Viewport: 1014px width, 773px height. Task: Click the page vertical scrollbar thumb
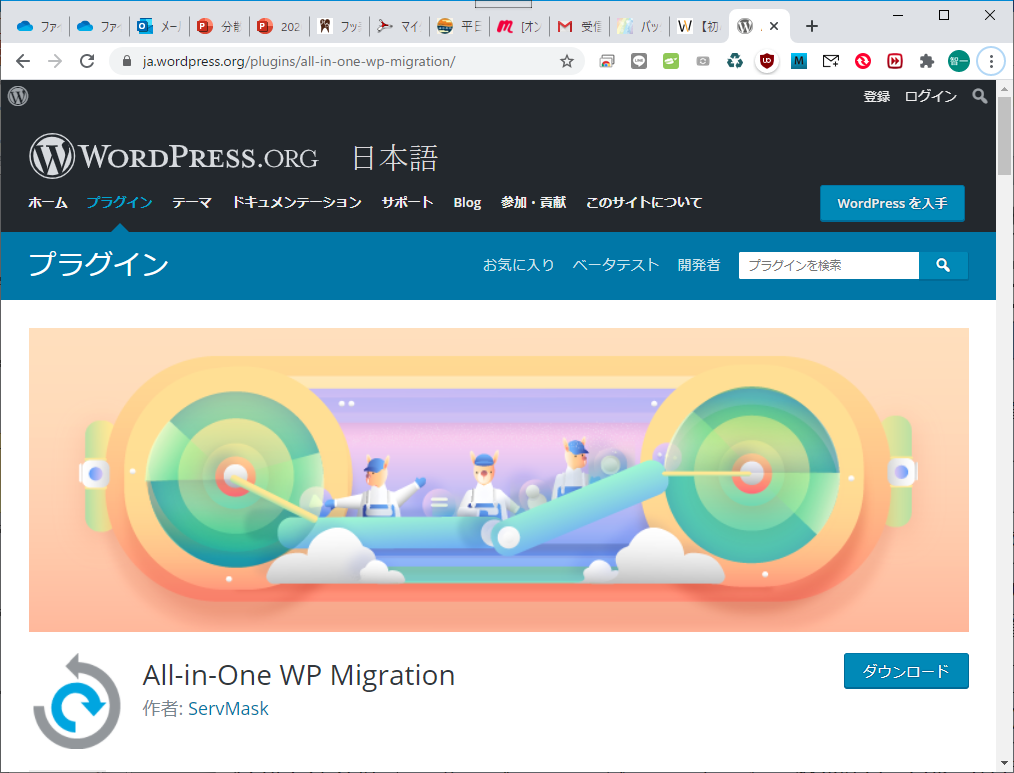tap(1005, 135)
